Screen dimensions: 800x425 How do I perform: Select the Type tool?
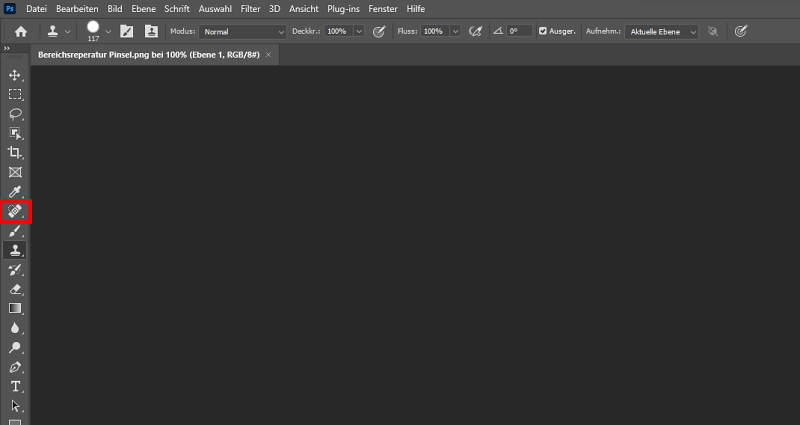[15, 386]
